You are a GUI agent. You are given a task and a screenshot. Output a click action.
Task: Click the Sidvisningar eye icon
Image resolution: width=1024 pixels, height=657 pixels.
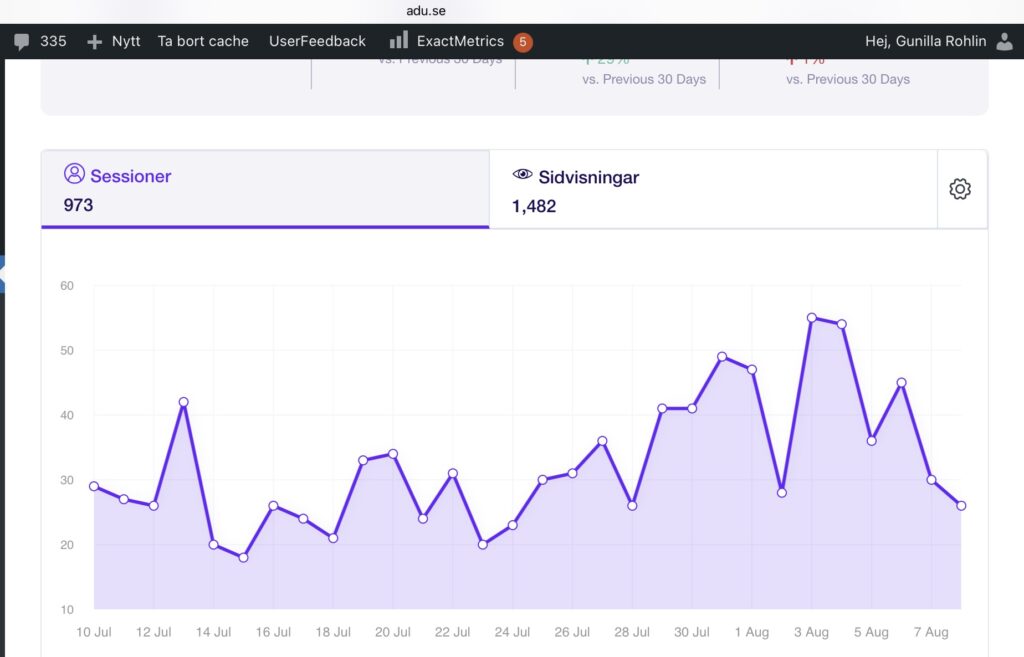tap(522, 174)
